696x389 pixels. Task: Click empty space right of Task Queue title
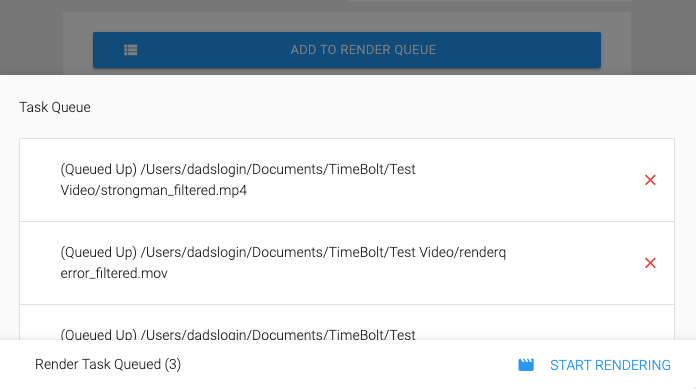pos(382,107)
